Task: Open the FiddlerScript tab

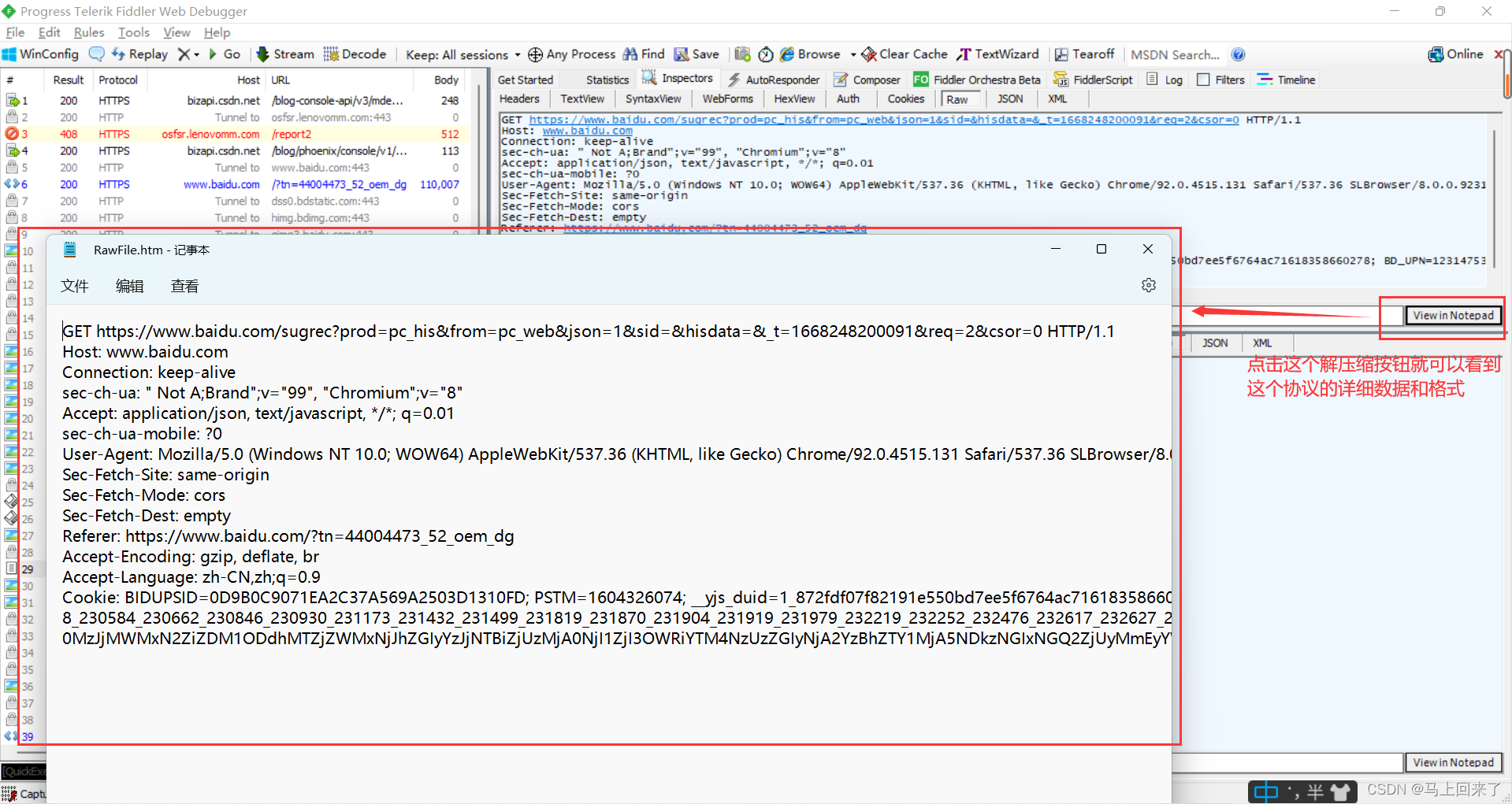Action: coord(1093,80)
